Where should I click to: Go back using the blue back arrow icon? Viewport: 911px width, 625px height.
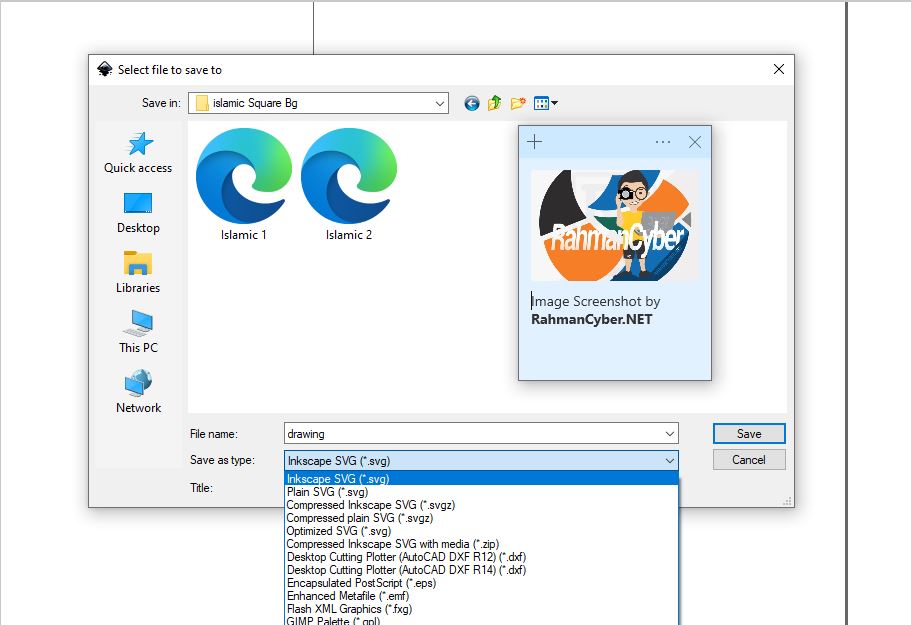[x=472, y=103]
